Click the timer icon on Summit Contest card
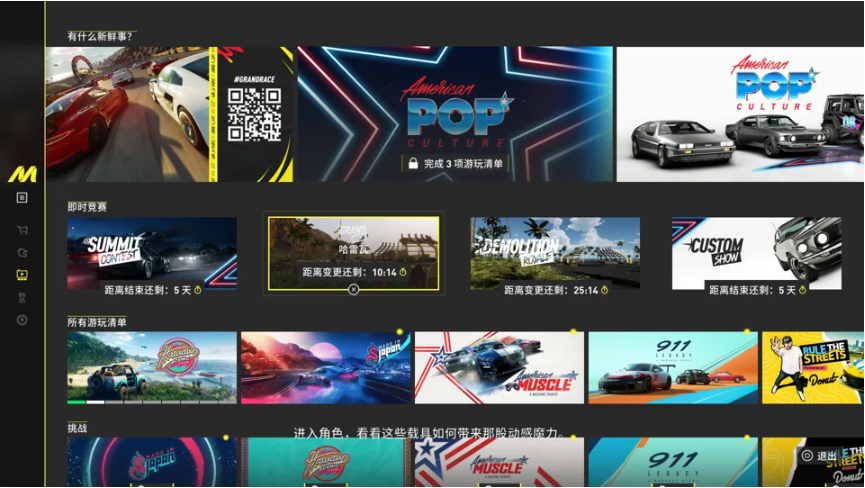This screenshot has height=488, width=865. point(197,290)
